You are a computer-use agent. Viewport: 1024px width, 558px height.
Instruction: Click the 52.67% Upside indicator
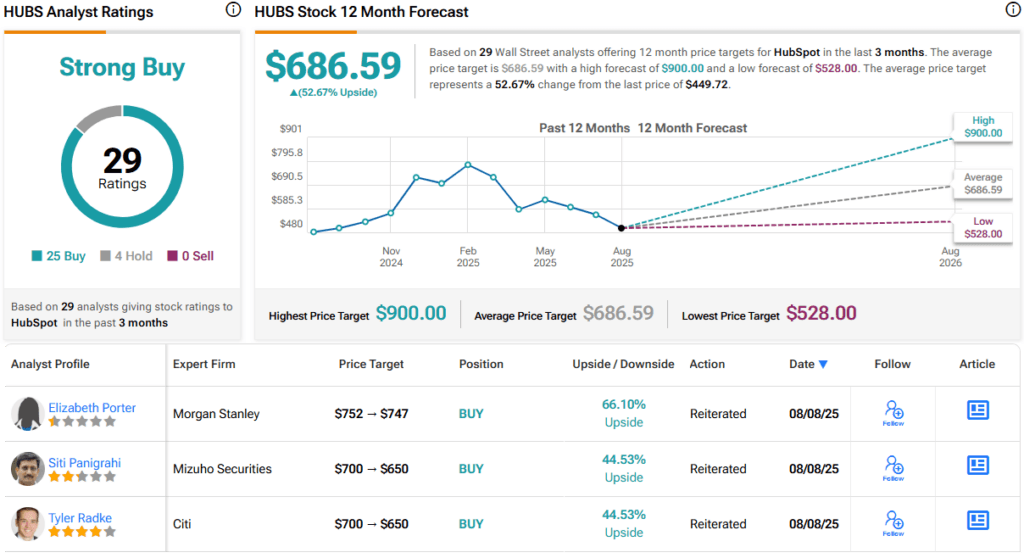pyautogui.click(x=333, y=93)
